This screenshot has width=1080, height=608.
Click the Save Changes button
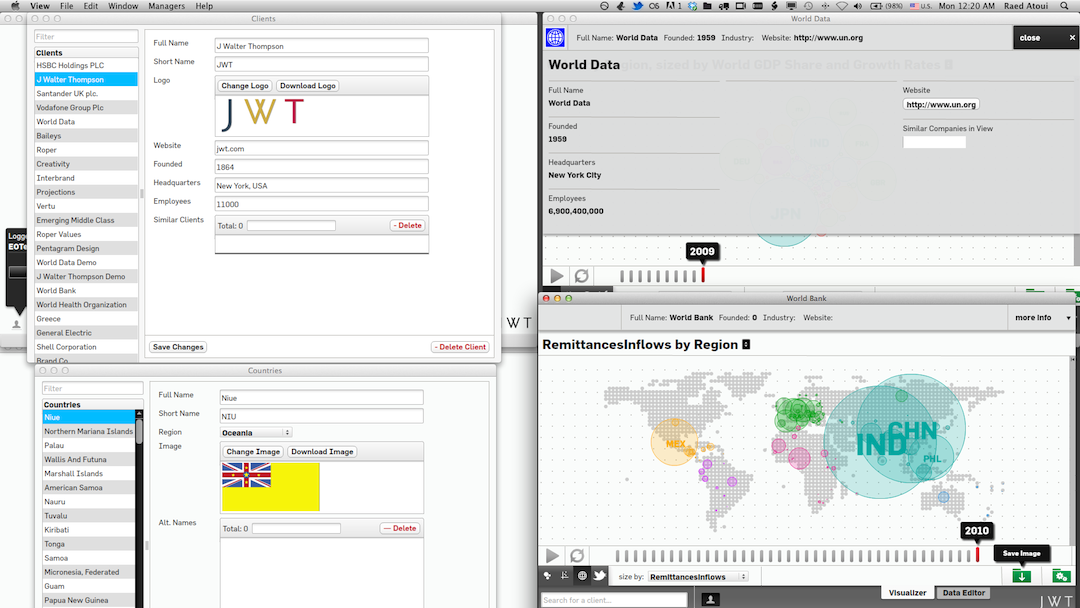pyautogui.click(x=178, y=347)
